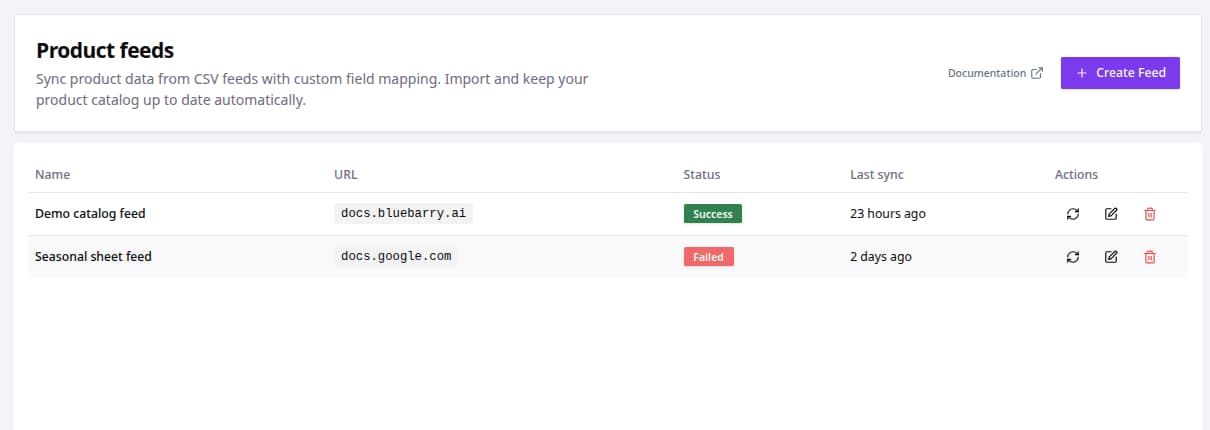1210x430 pixels.
Task: Sync the Demo catalog feed
Action: (x=1072, y=214)
